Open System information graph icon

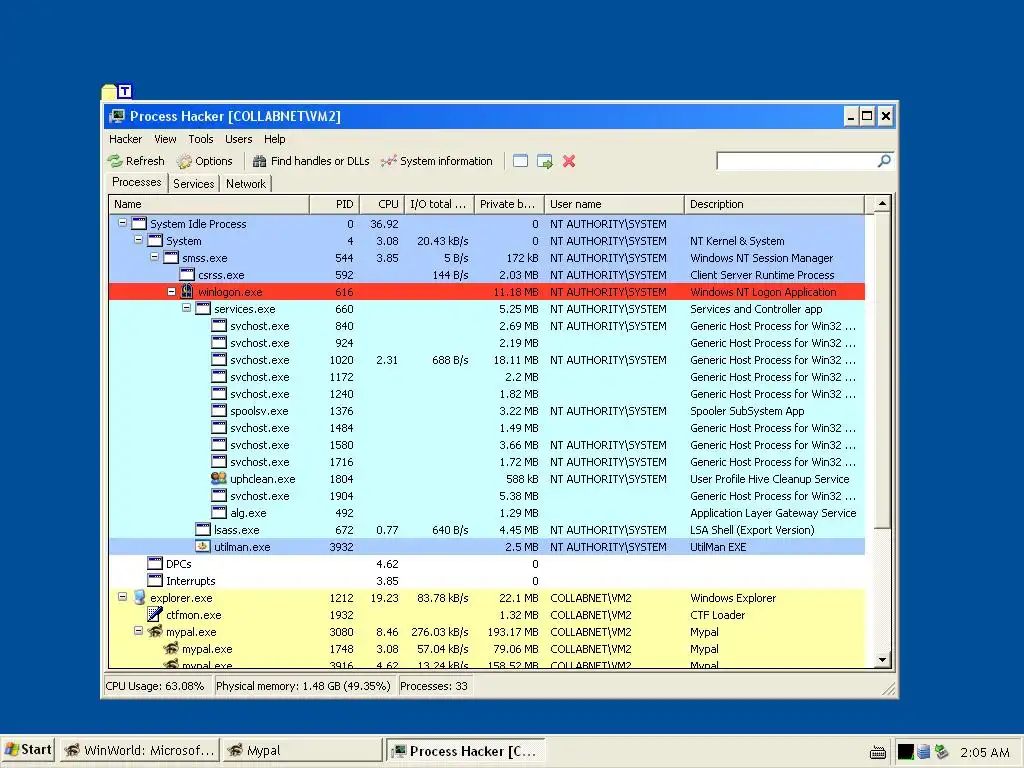(x=389, y=161)
